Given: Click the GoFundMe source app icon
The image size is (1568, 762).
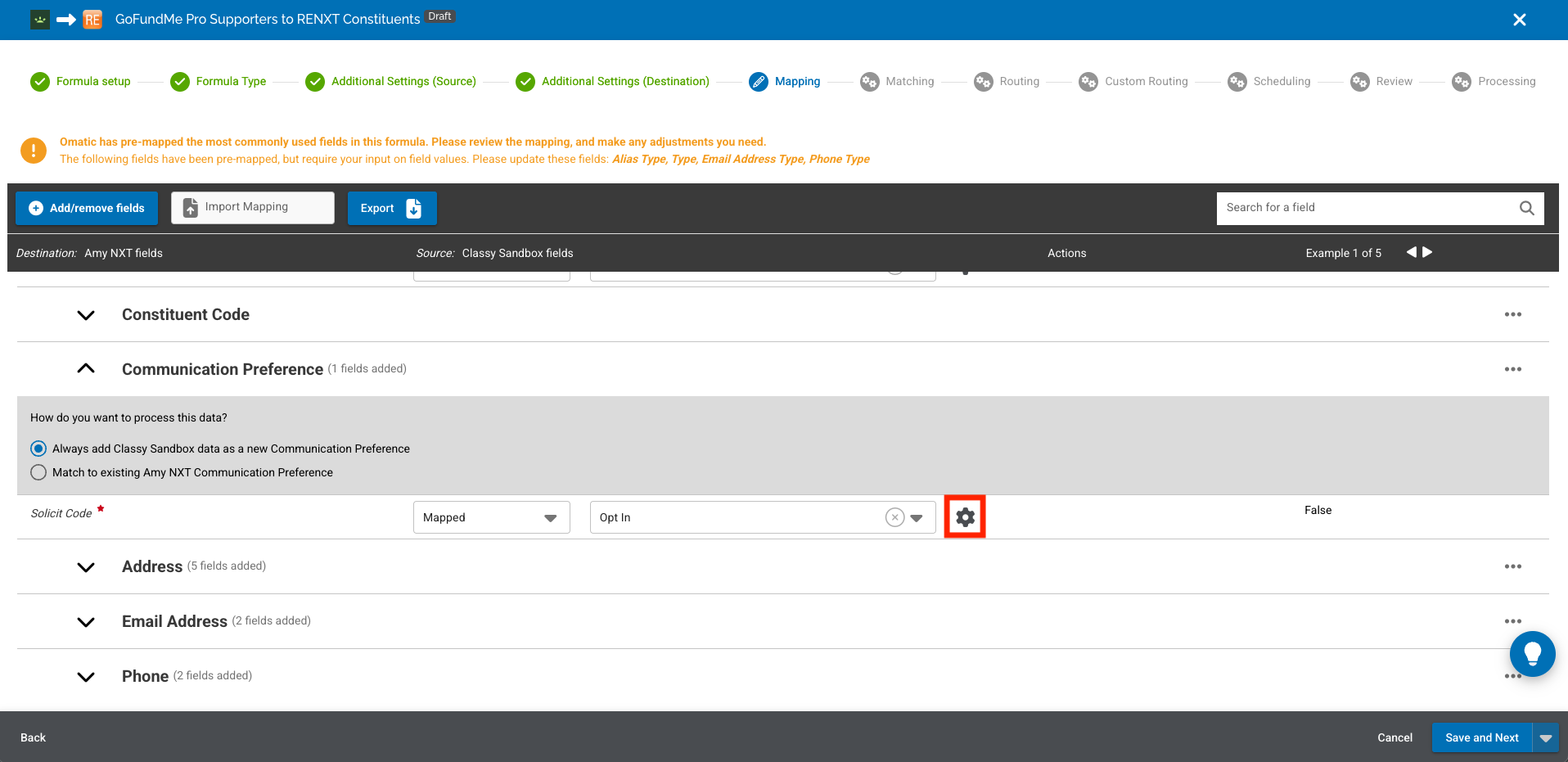Looking at the screenshot, I should 40,19.
